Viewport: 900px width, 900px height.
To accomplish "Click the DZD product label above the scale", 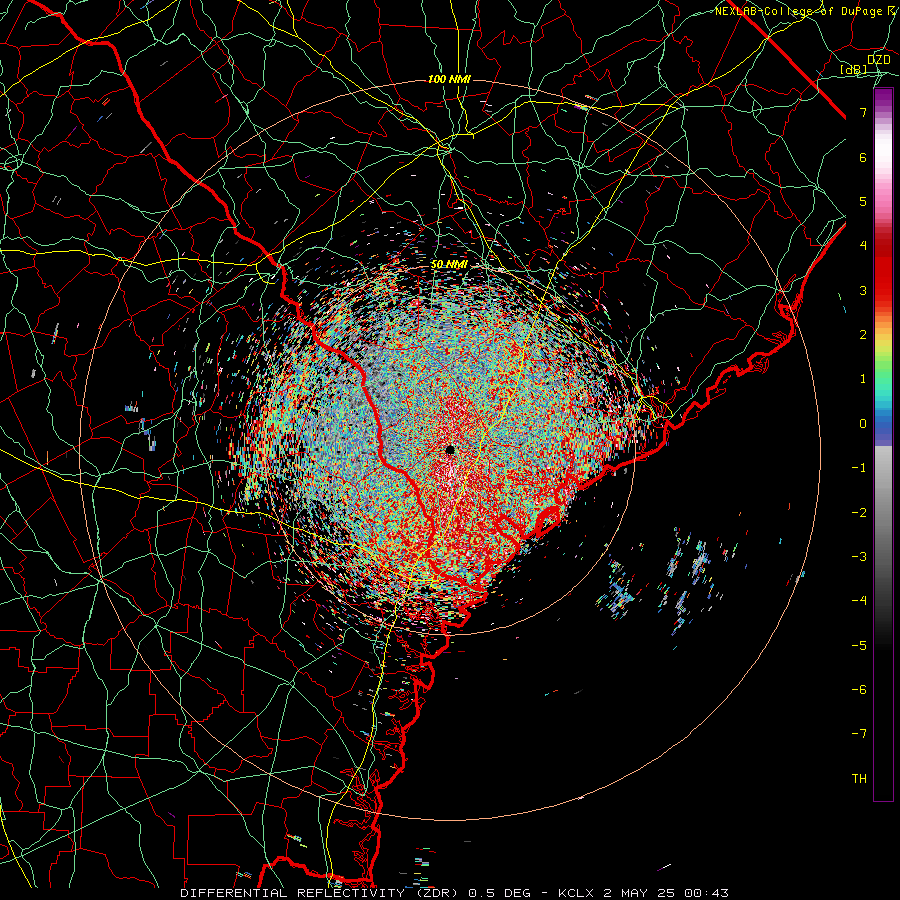I will pyautogui.click(x=878, y=60).
